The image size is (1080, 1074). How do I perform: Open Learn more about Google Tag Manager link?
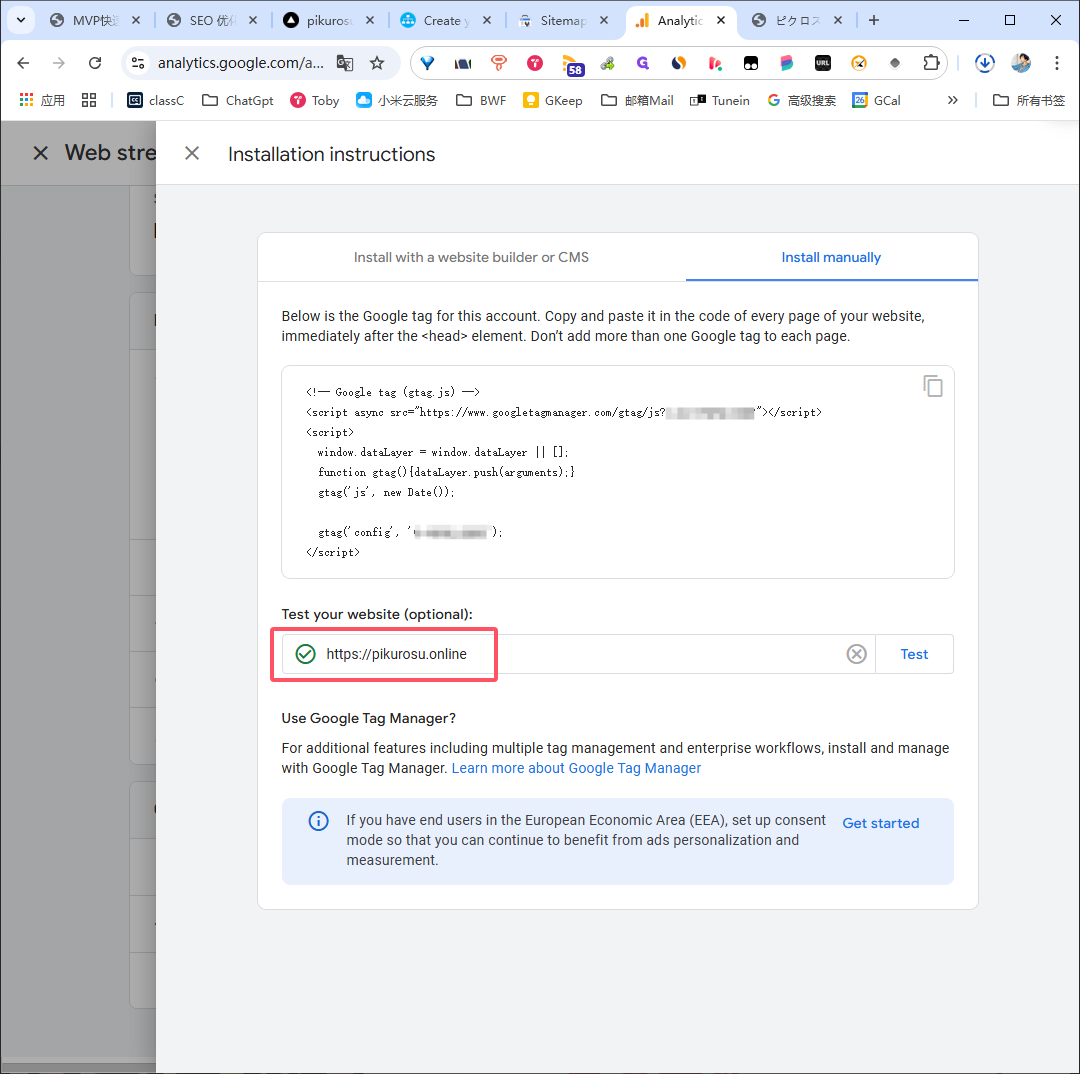pyautogui.click(x=576, y=768)
